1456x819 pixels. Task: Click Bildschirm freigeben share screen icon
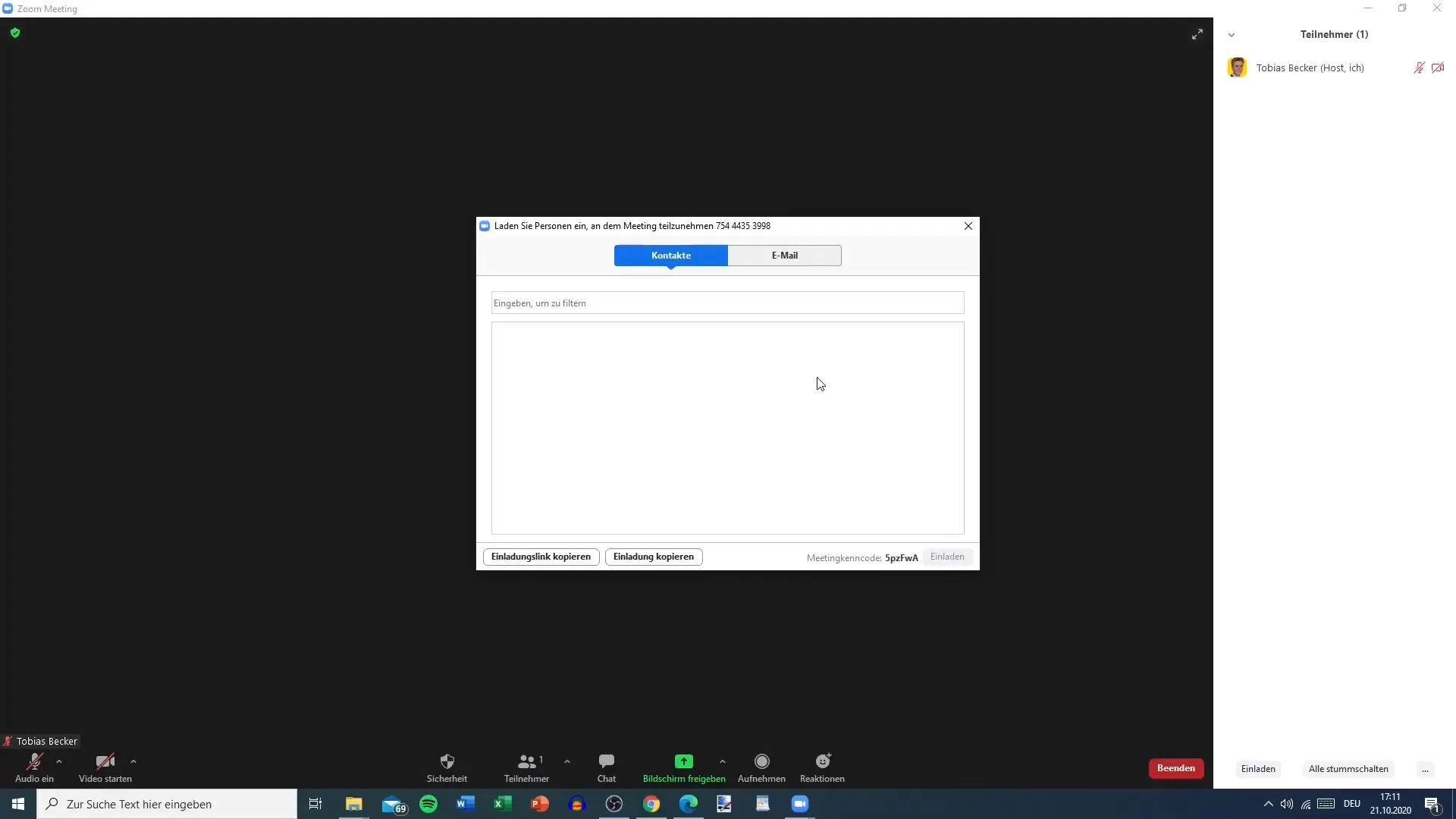[x=684, y=761]
